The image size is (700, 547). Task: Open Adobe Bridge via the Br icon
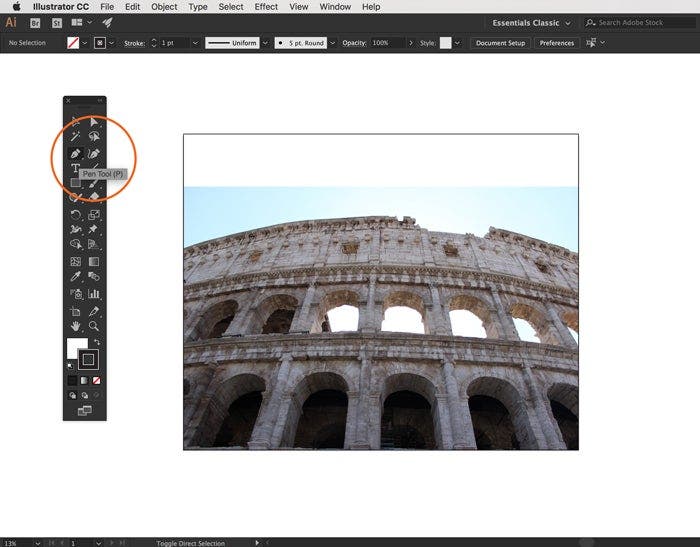click(x=36, y=22)
